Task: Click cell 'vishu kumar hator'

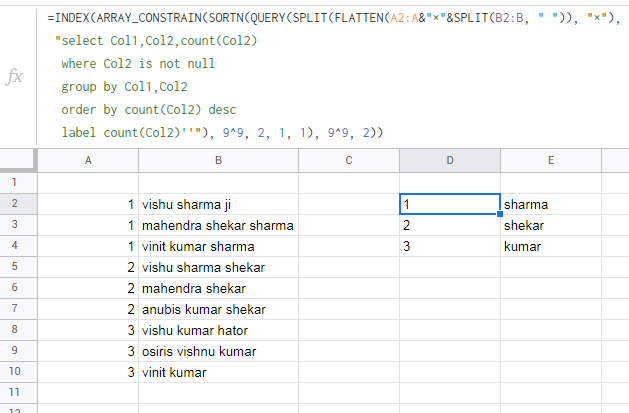Action: click(219, 330)
